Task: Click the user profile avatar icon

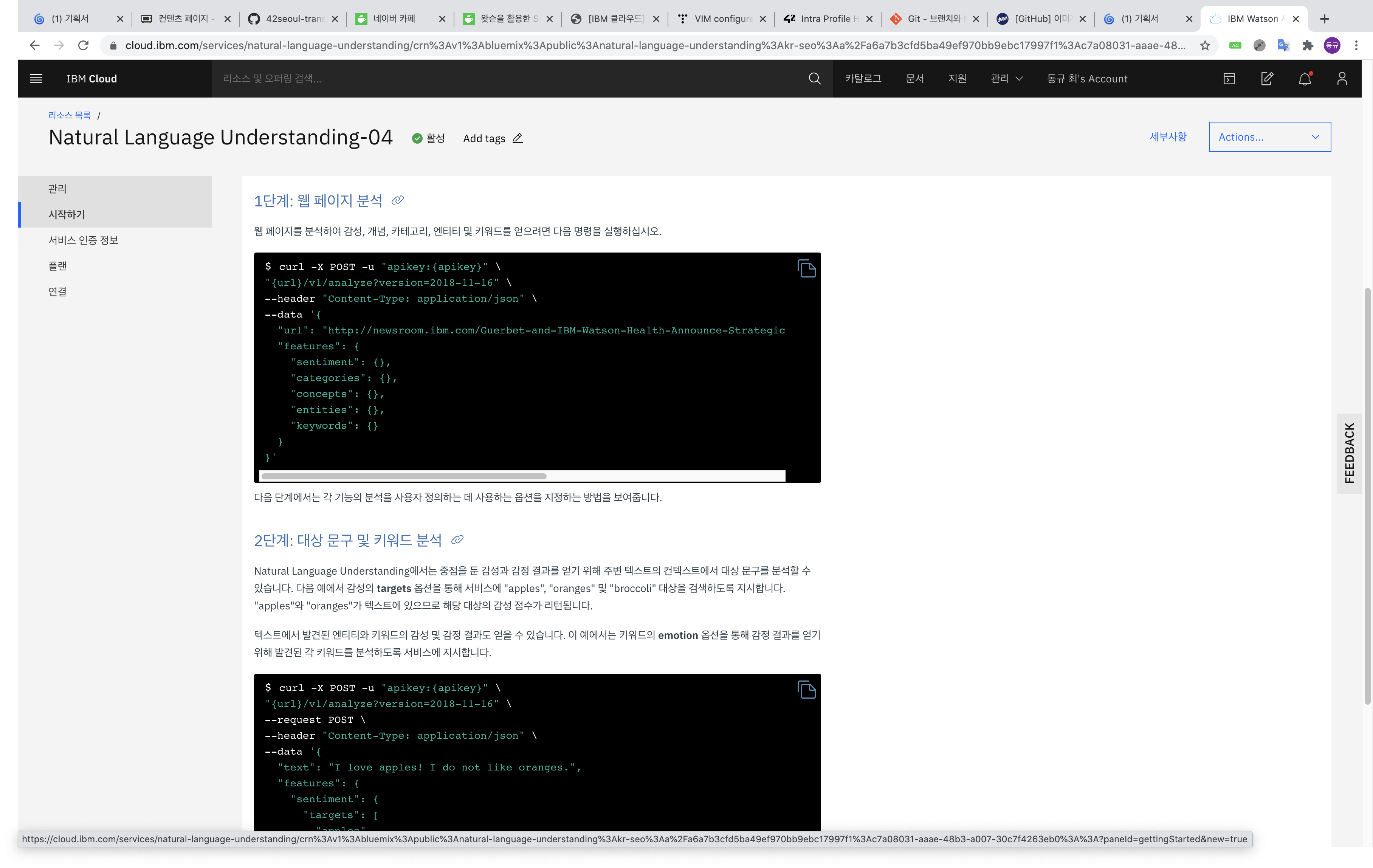Action: [x=1342, y=79]
